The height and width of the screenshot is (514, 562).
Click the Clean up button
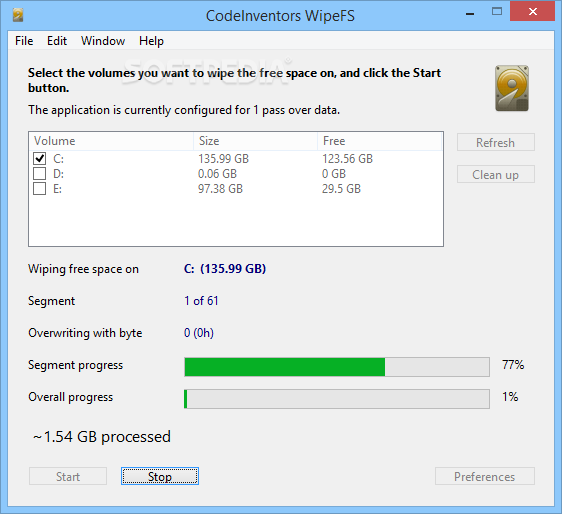[496, 174]
